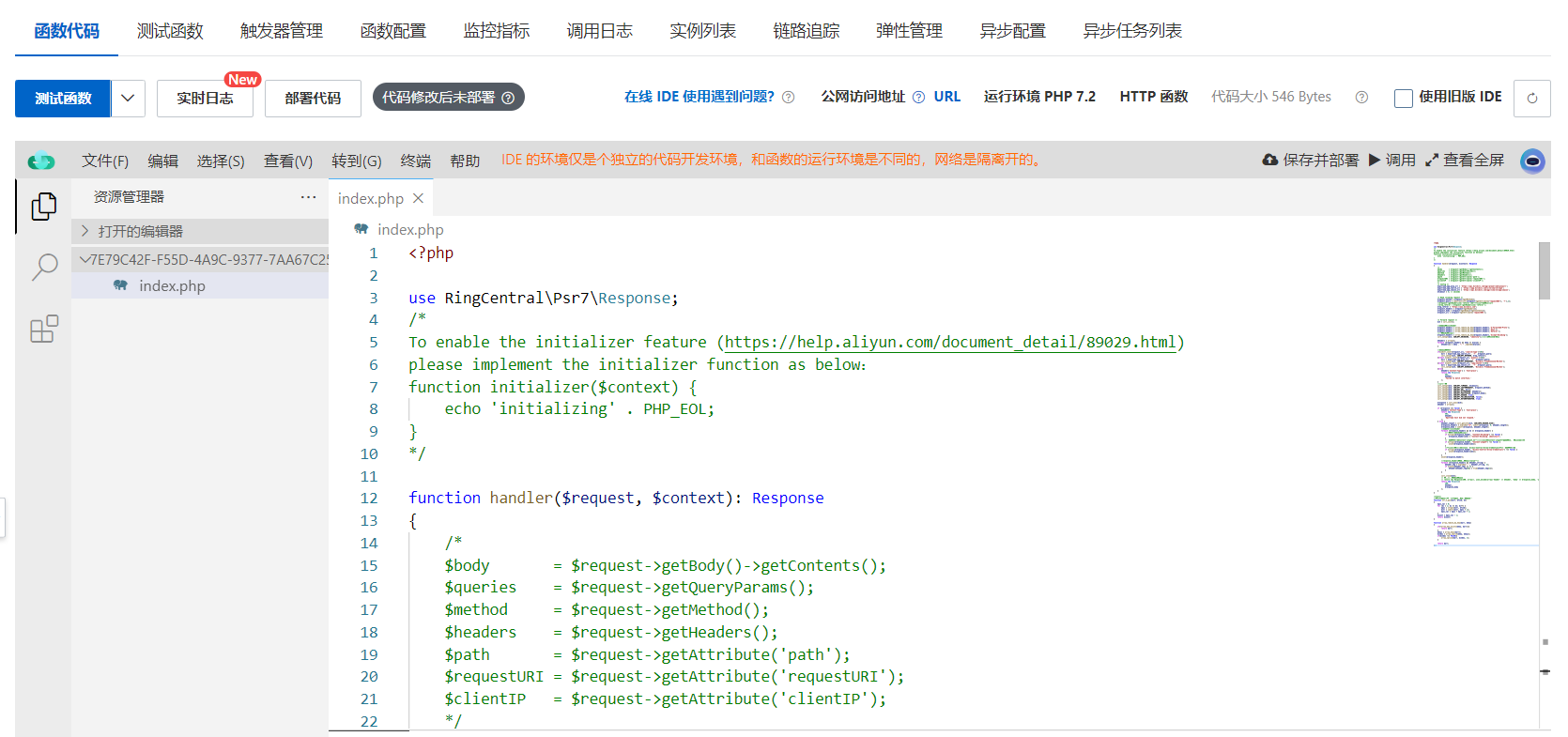Screen dimensions: 1568x737
Task: Open the 文件(F) menu
Action: point(105,161)
